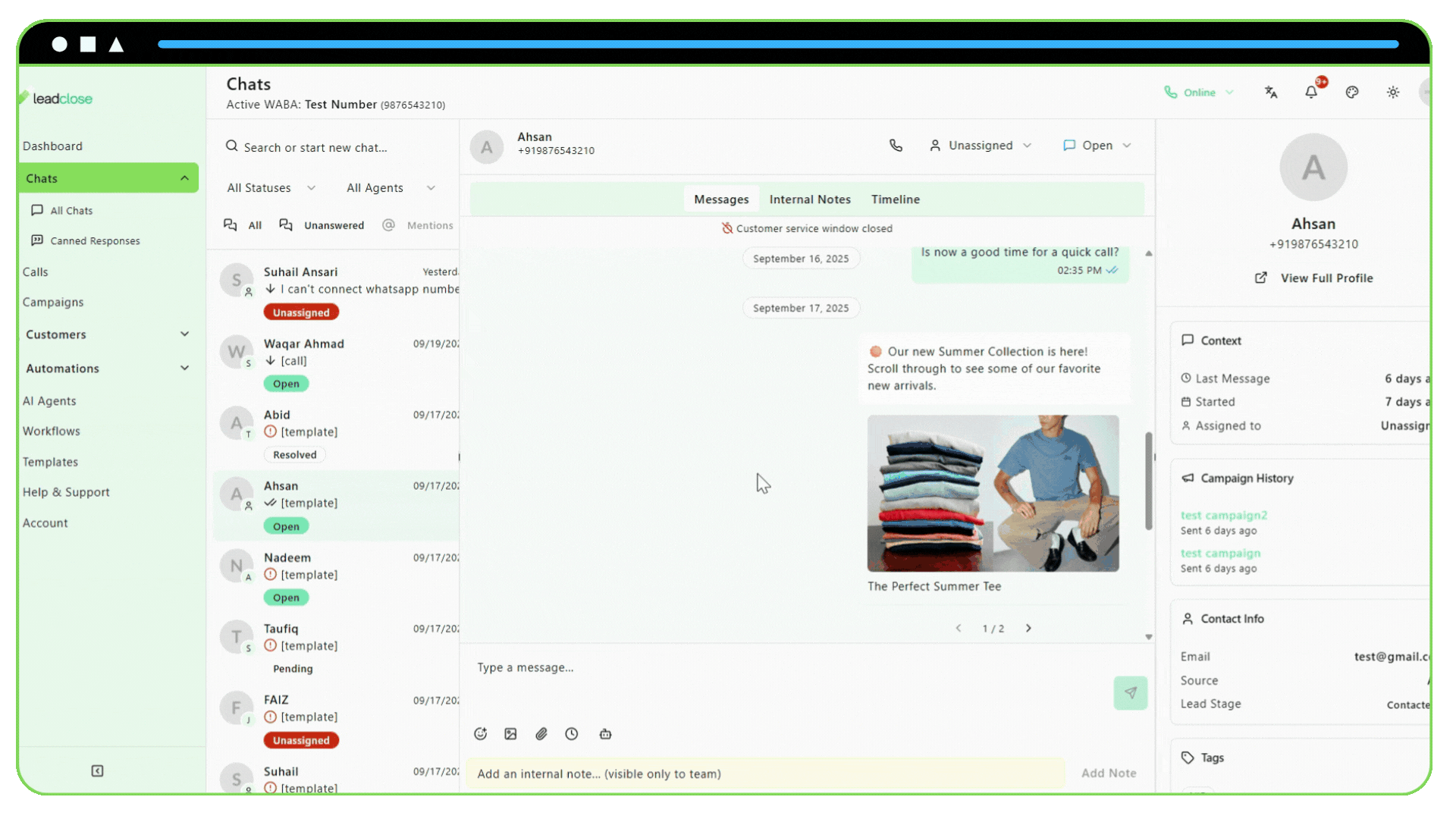1456x819 pixels.
Task: Open Campaigns from the sidebar
Action: click(x=53, y=303)
